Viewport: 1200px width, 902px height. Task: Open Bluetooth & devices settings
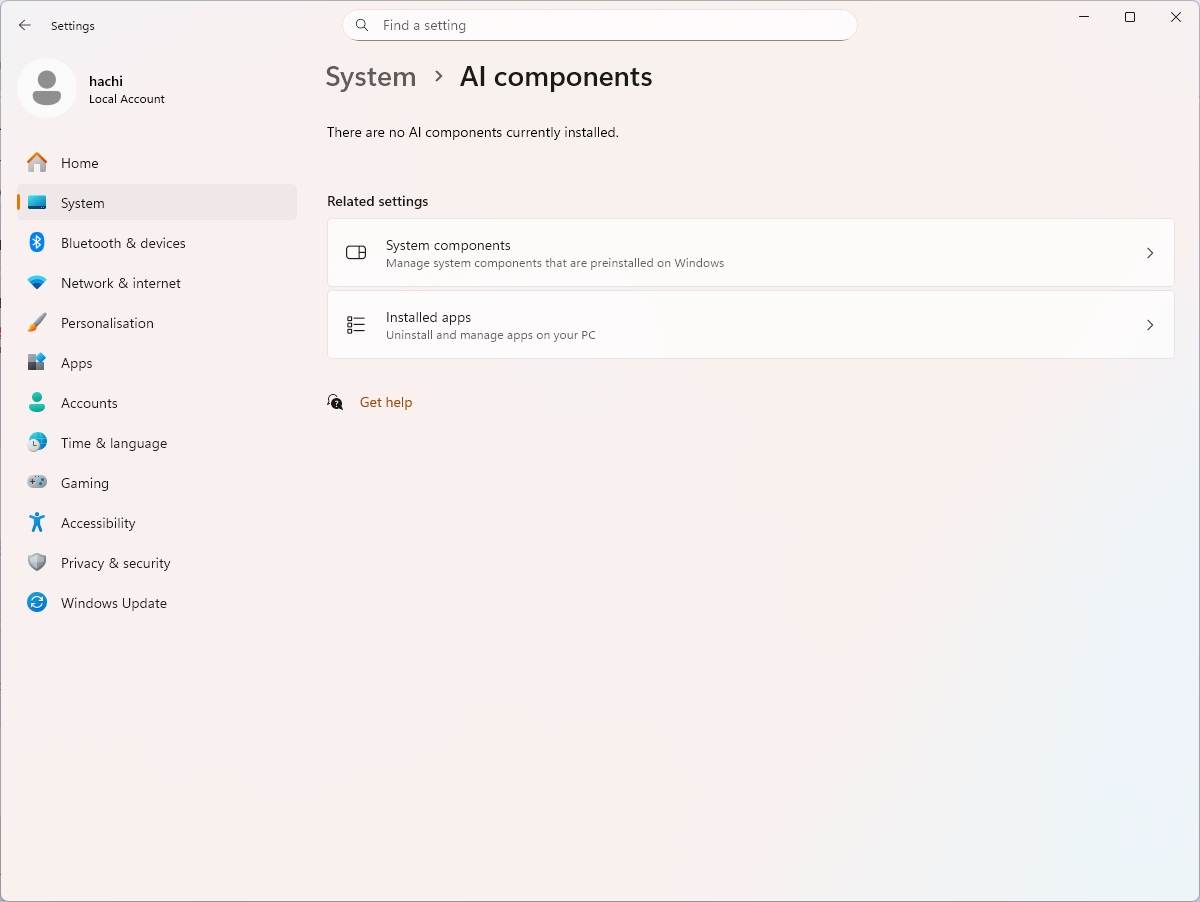[157, 243]
